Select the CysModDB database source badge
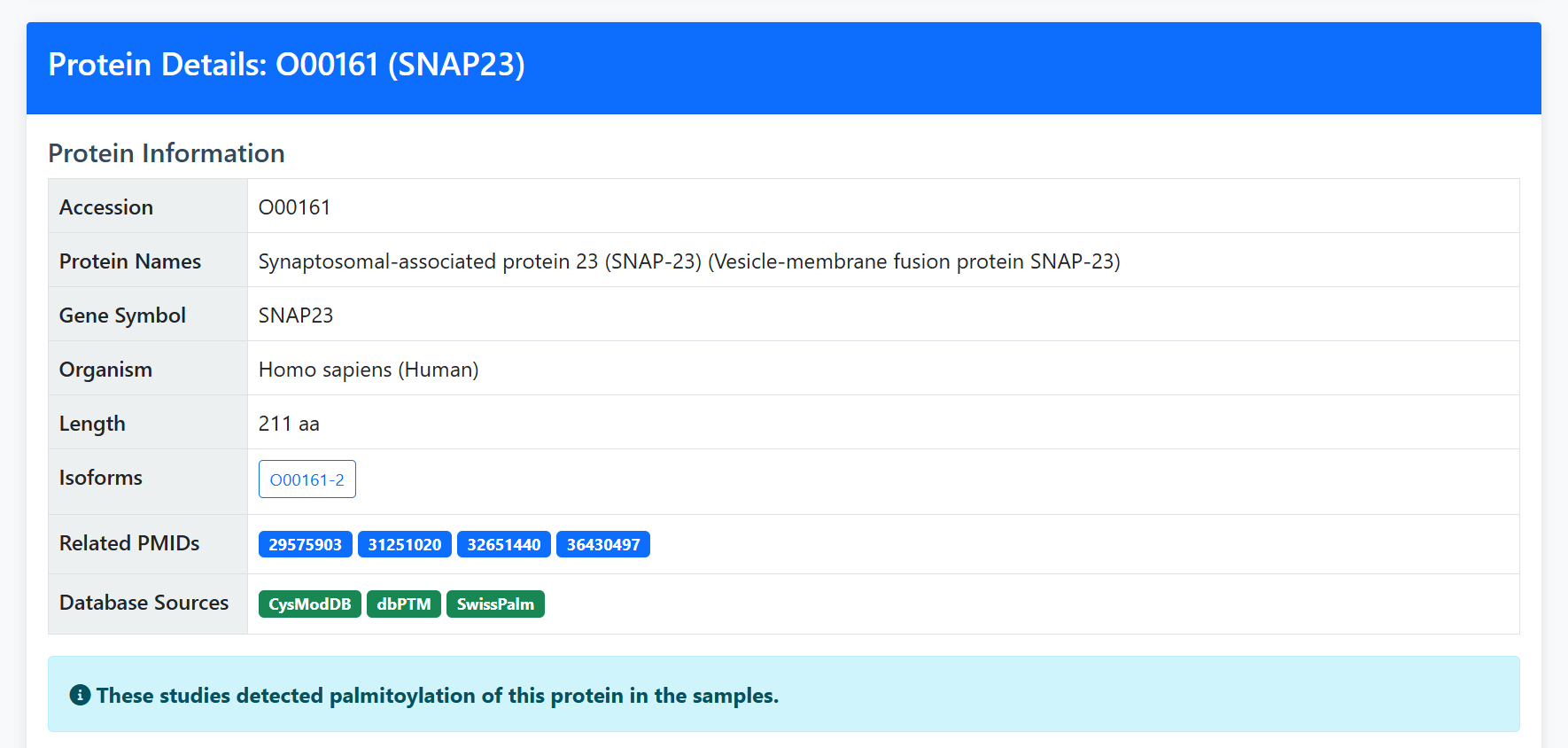 click(310, 604)
